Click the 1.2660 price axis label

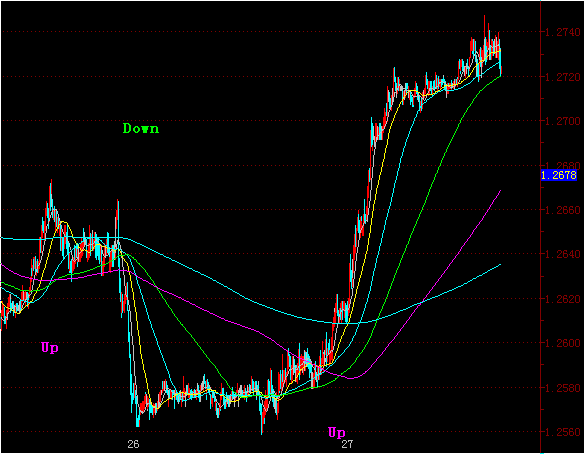(x=563, y=210)
